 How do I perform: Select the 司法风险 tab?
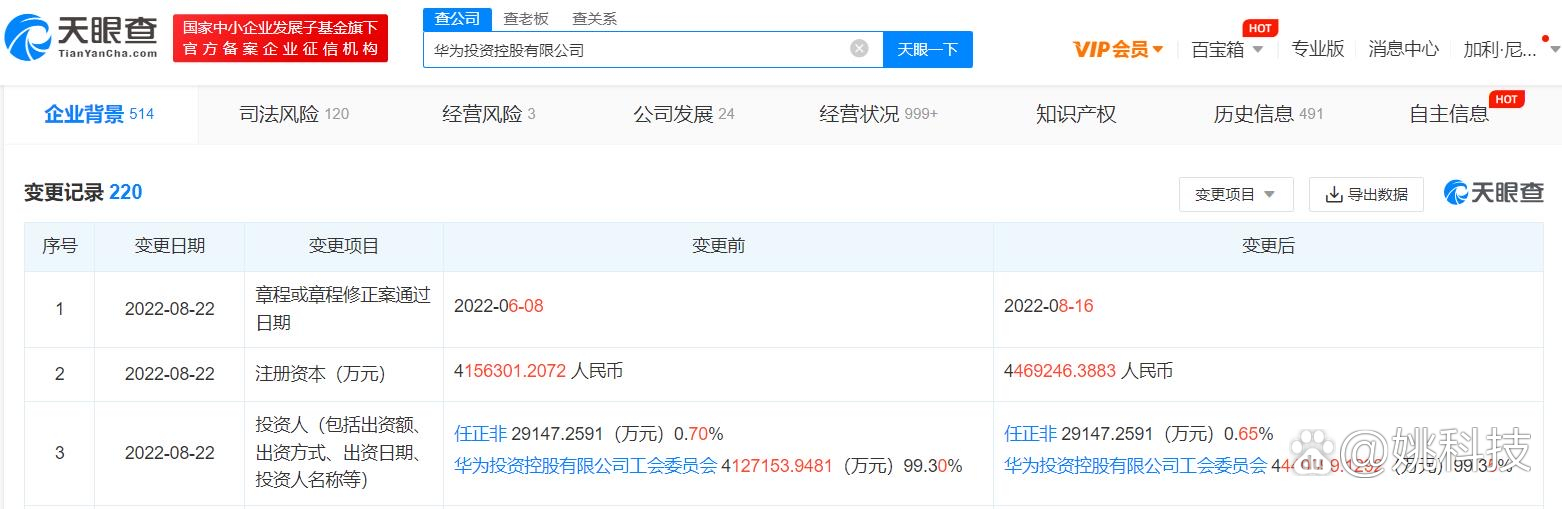tap(294, 114)
